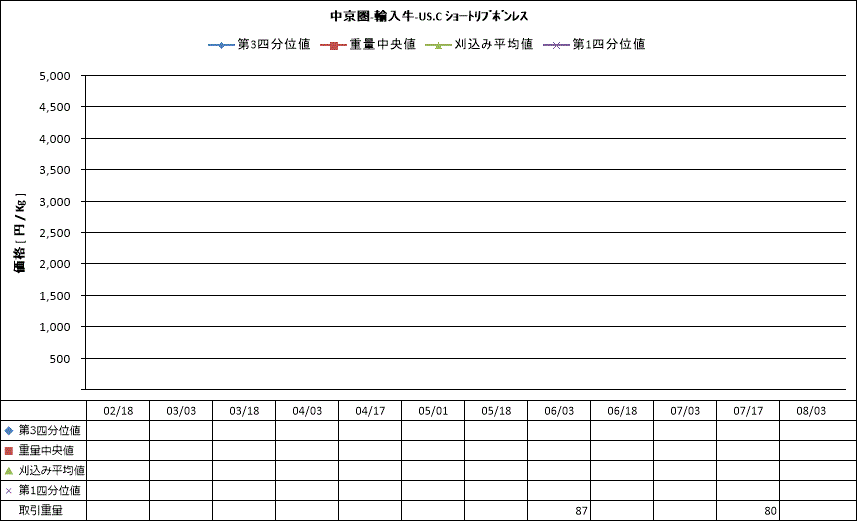Click the 06/03 date column header
Viewport: 857px width, 521px height.
pos(559,411)
